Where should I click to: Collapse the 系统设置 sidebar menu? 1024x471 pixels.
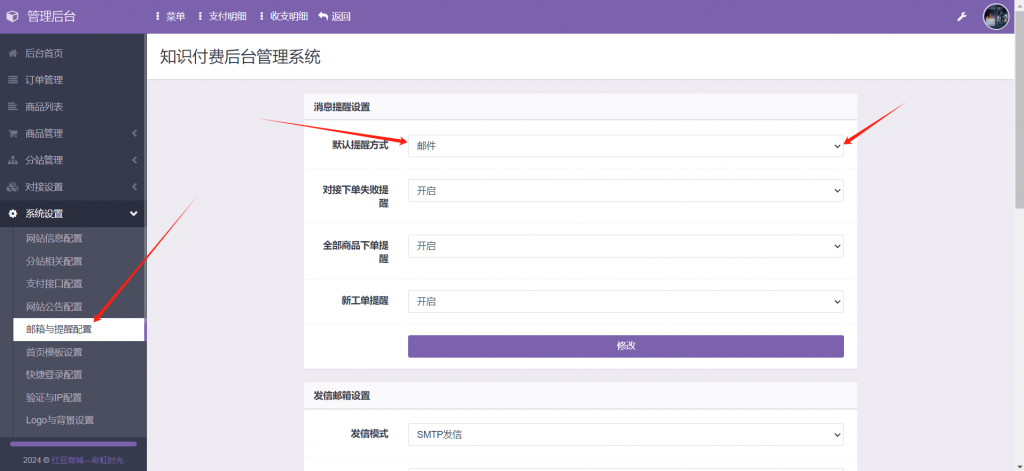coord(73,214)
